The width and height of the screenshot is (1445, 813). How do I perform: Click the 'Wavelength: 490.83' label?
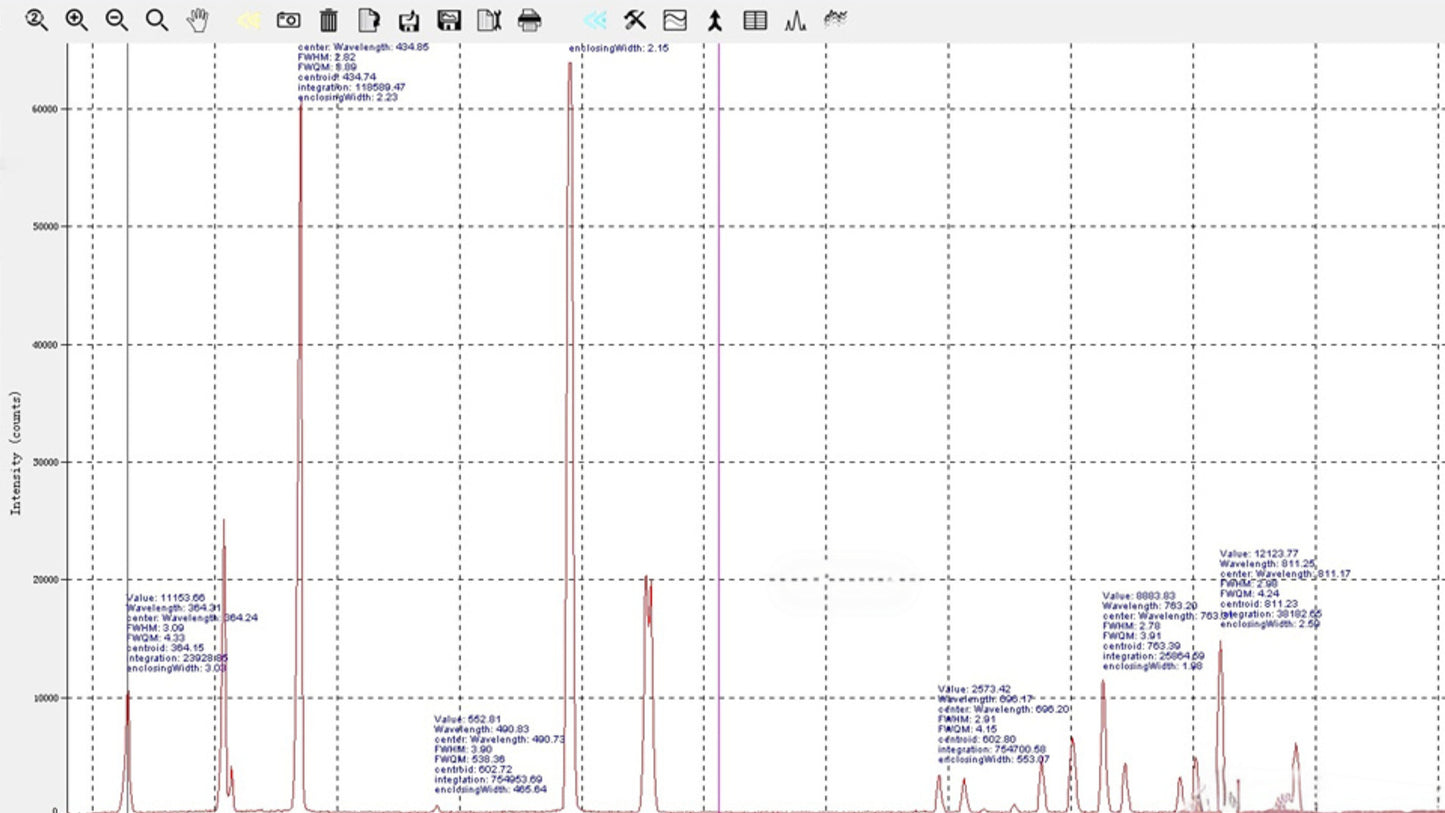pos(481,730)
